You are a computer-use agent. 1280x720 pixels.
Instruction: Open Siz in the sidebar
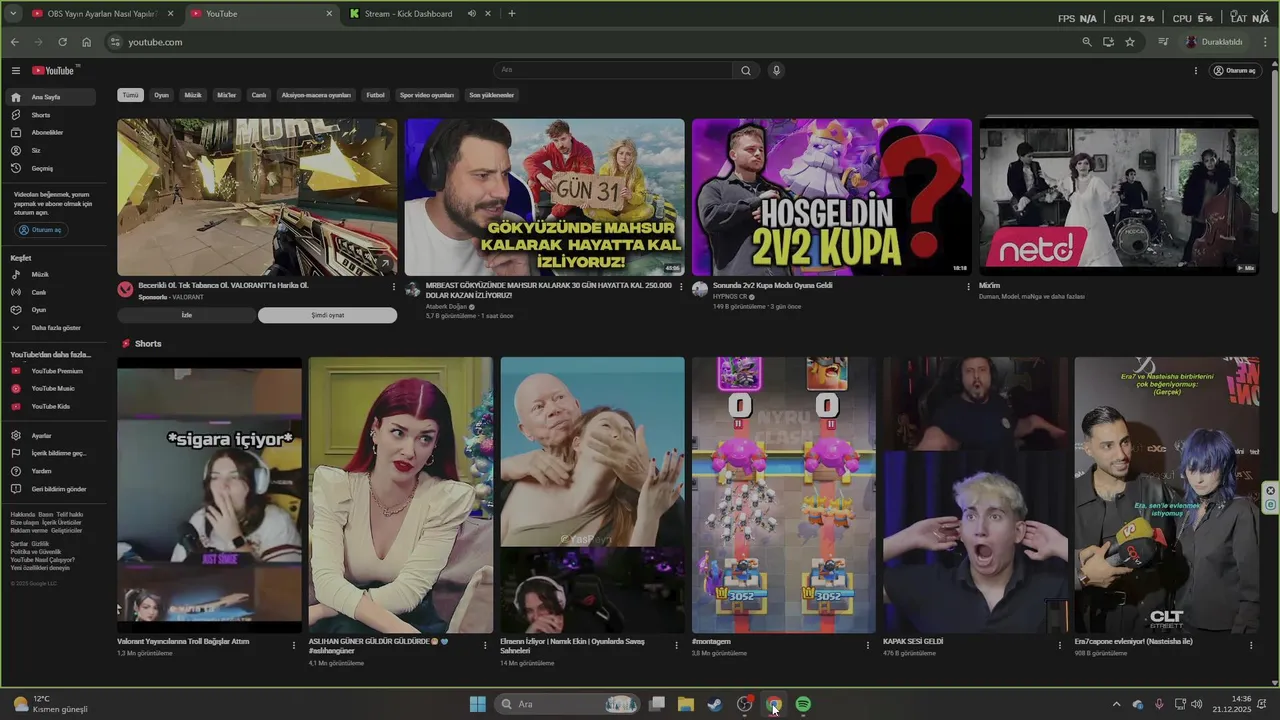tap(52, 150)
